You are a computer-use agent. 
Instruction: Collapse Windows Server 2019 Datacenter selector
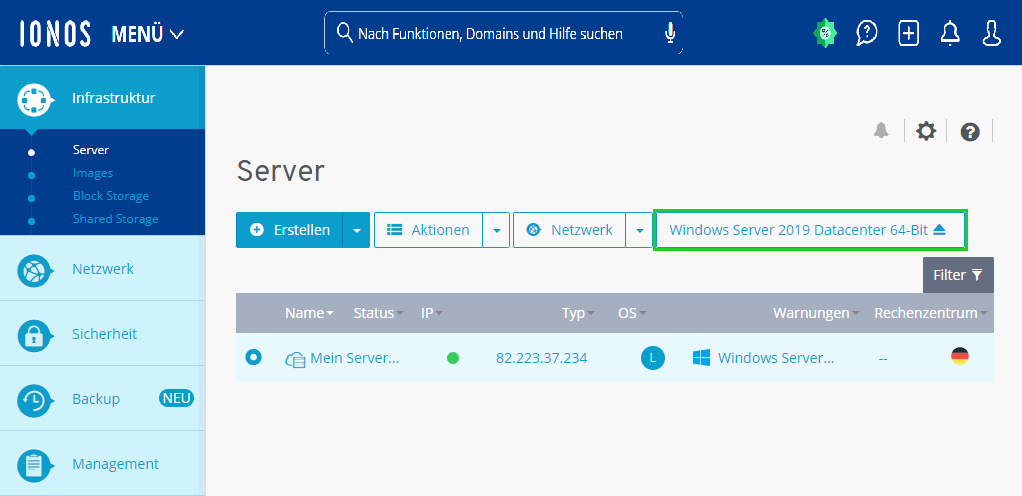[x=810, y=229]
